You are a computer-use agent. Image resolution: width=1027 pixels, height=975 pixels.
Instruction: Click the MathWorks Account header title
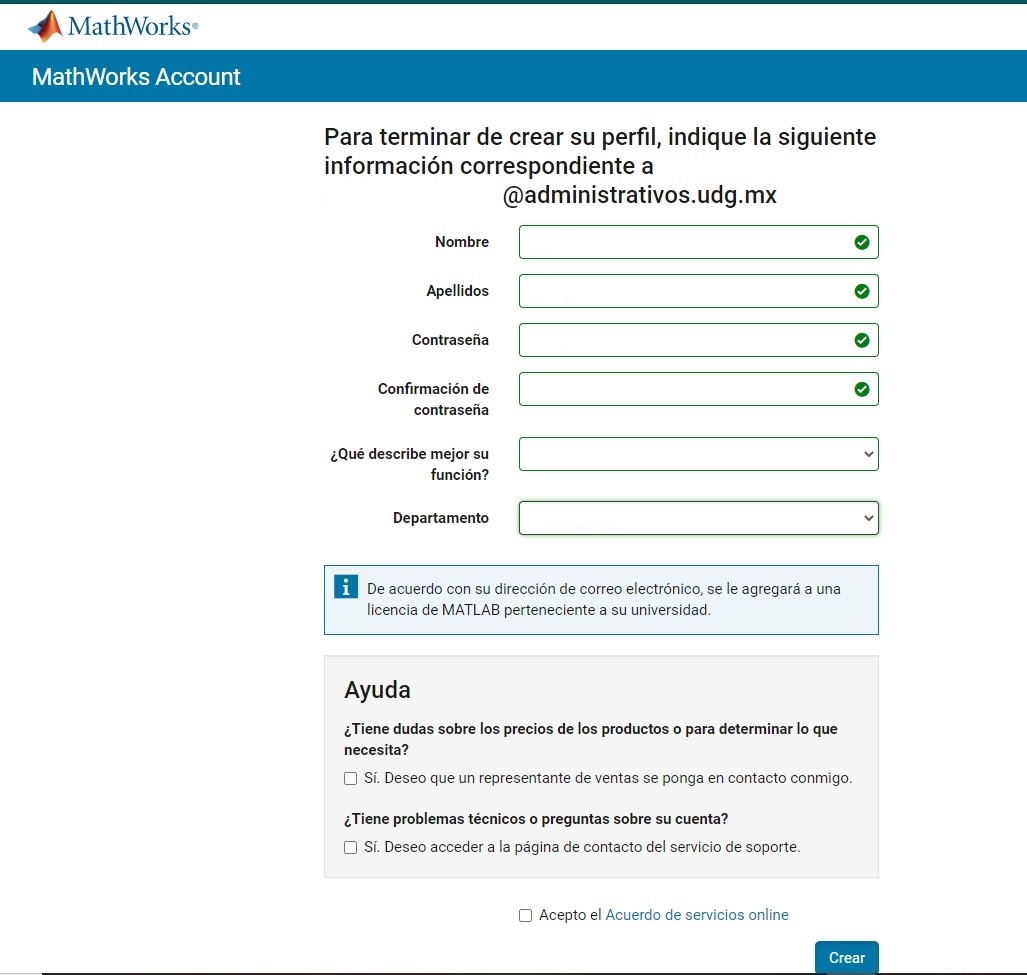click(x=136, y=77)
